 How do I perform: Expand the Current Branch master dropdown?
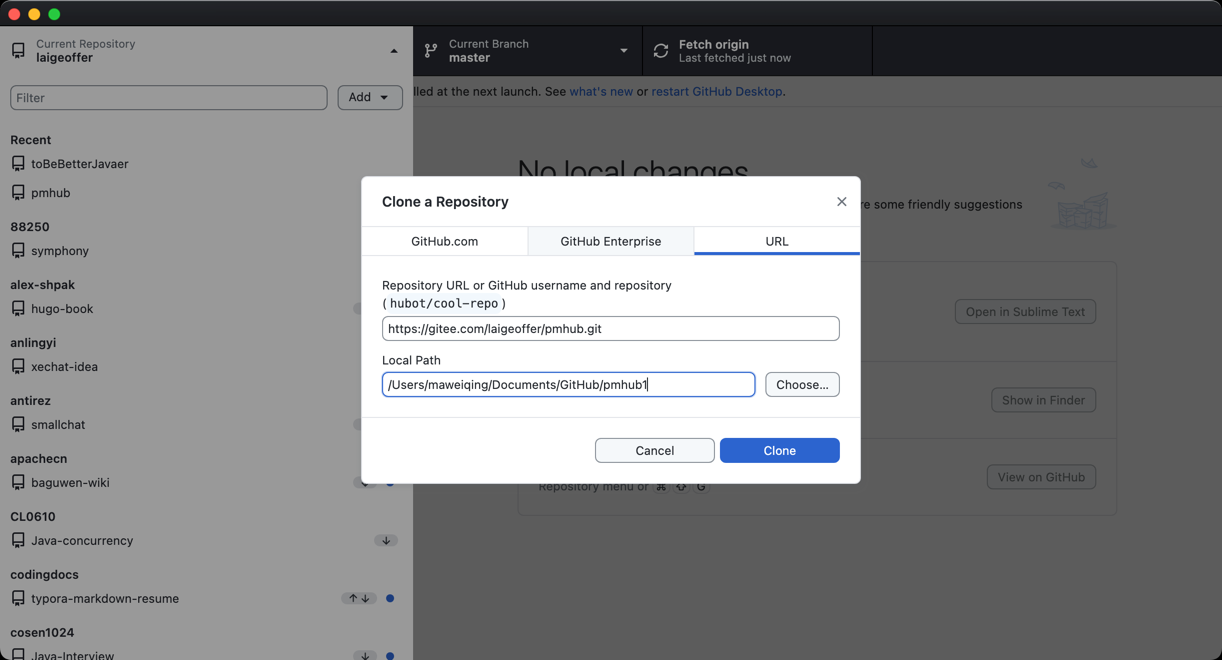click(623, 51)
